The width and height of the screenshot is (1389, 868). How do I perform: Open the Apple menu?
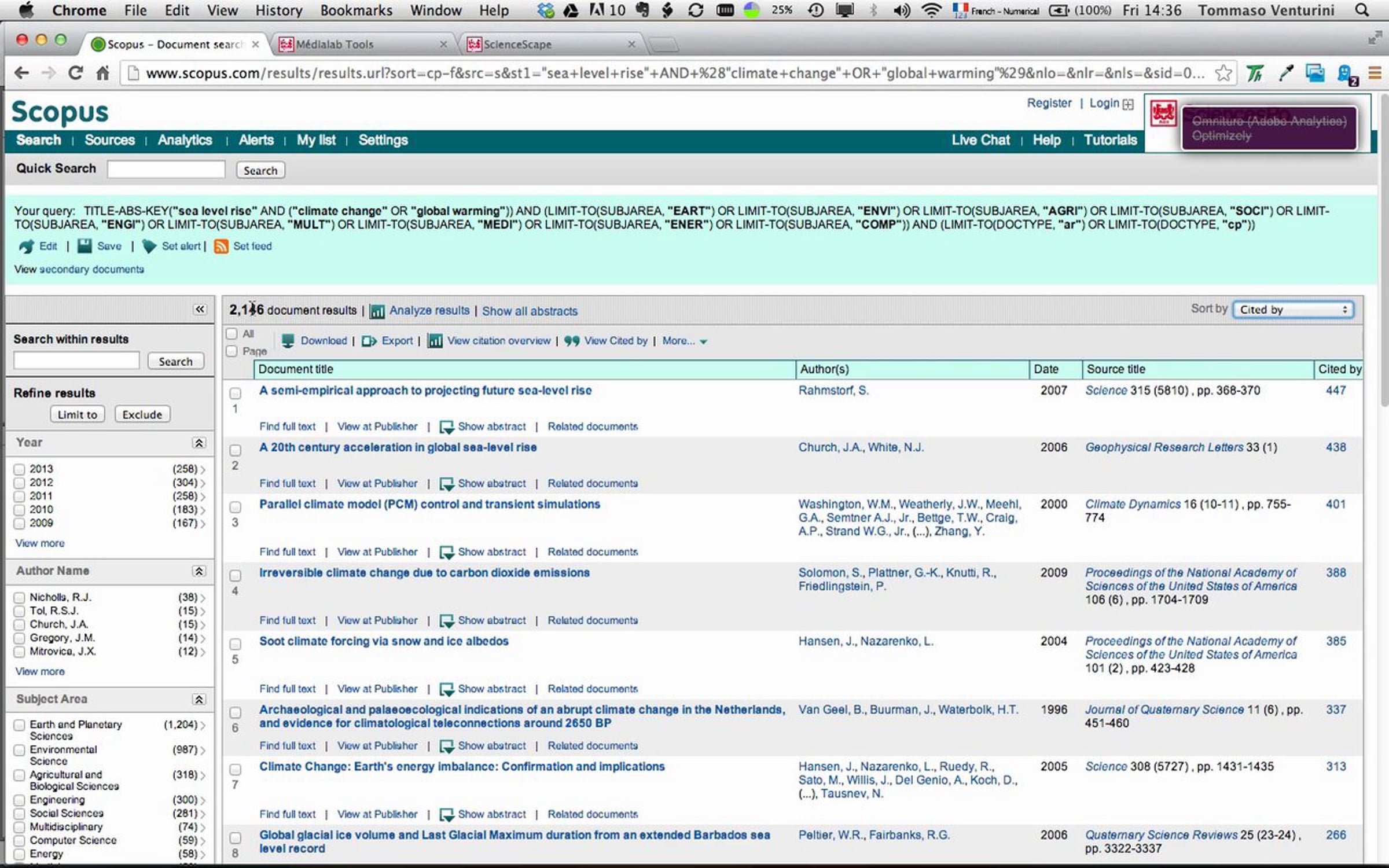27,10
